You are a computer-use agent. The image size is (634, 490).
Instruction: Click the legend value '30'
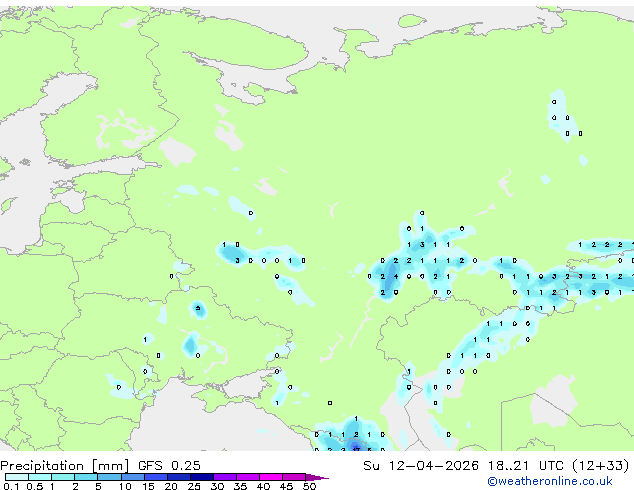click(x=217, y=486)
